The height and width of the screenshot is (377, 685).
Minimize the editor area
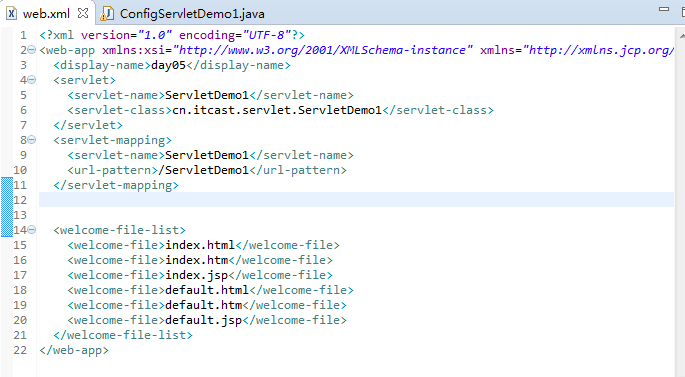pyautogui.click(x=664, y=9)
